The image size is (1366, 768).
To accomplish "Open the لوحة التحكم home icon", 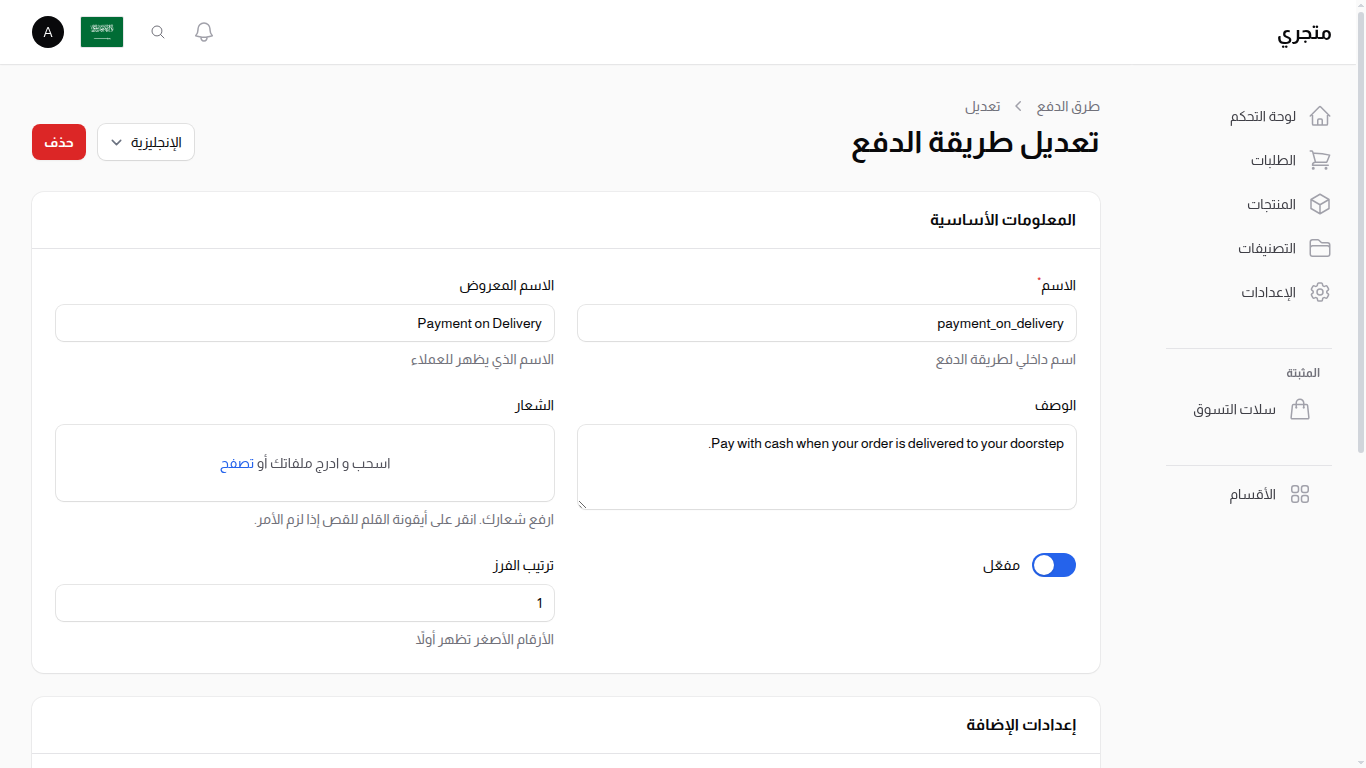I will point(1320,116).
